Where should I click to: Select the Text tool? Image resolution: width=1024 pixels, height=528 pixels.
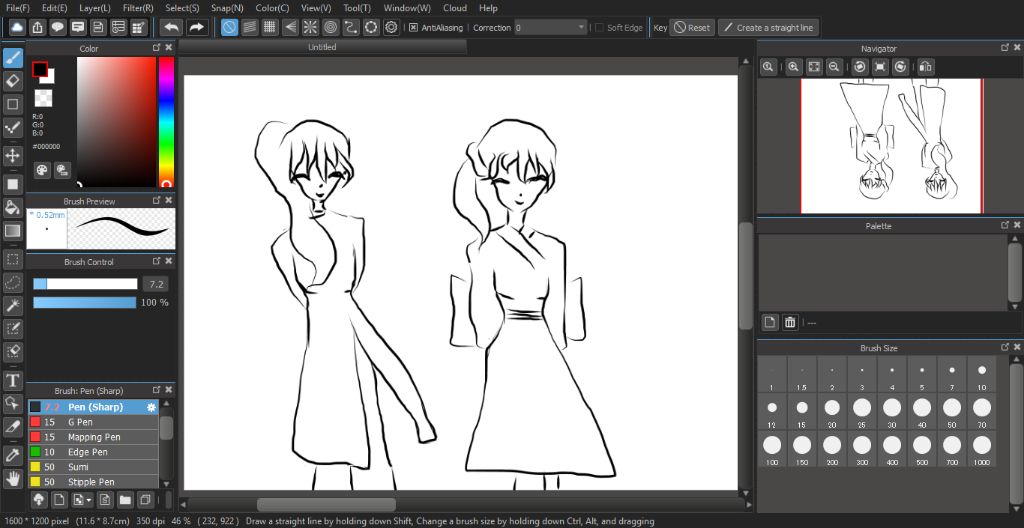point(12,380)
